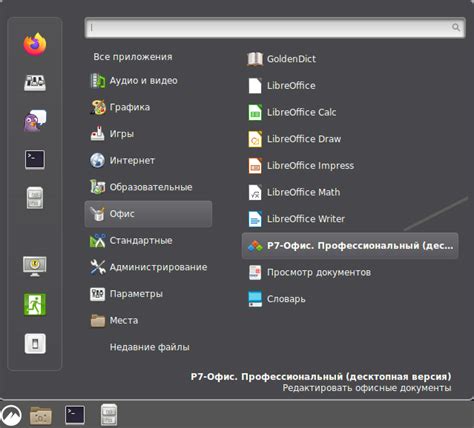Launch LibreOffice Impress by its label
This screenshot has height=428, width=474.
tap(310, 166)
